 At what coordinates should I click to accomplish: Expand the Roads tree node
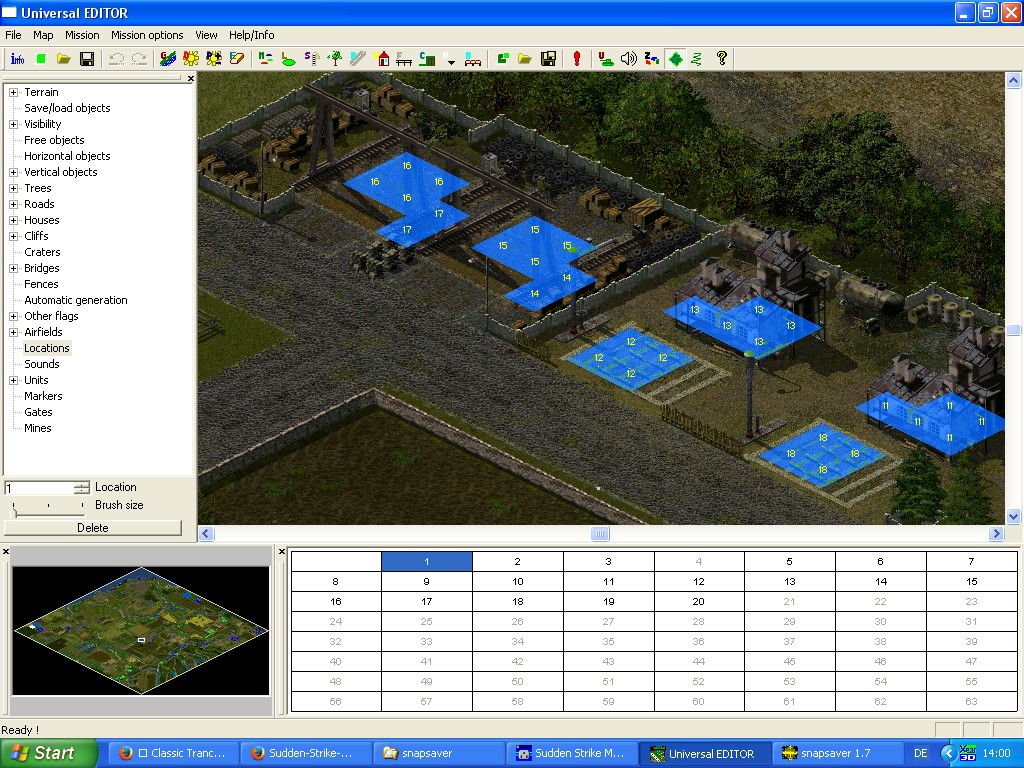pos(13,204)
